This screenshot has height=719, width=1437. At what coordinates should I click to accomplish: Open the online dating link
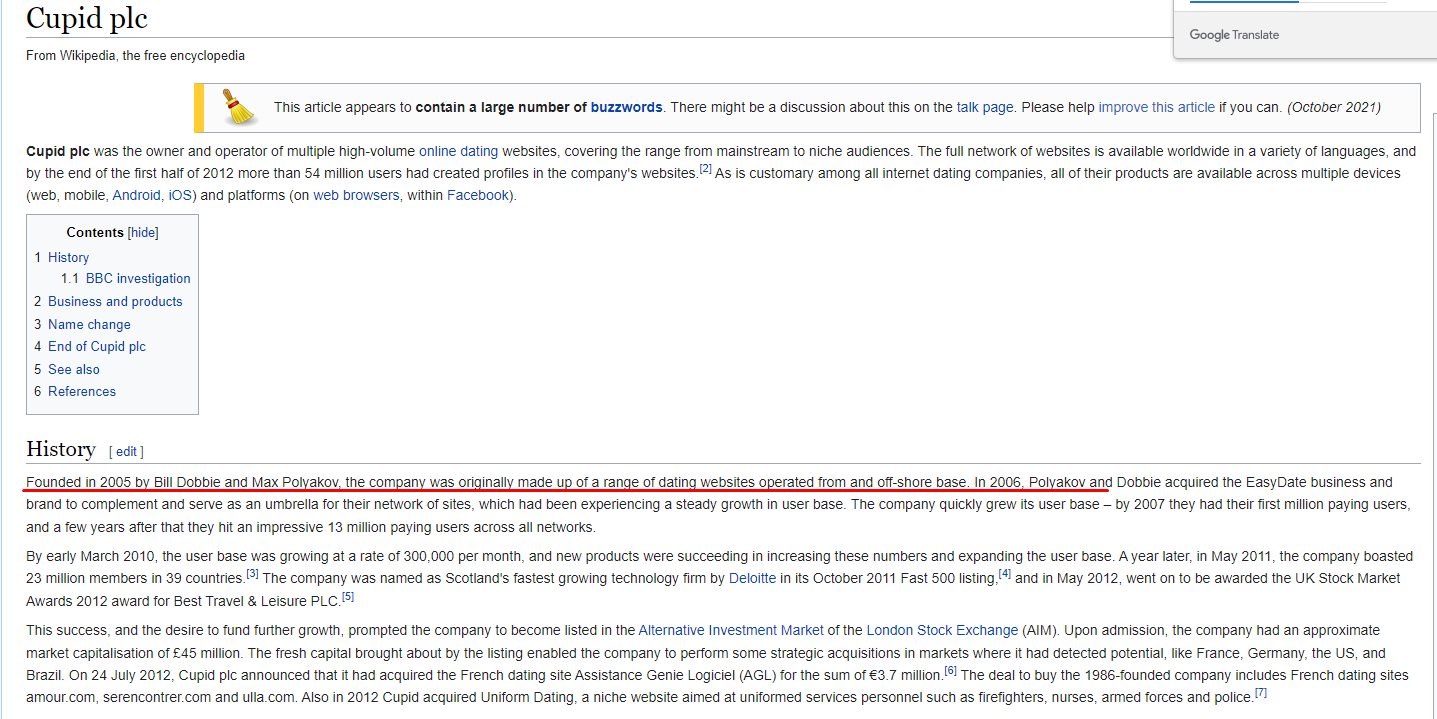pos(458,151)
